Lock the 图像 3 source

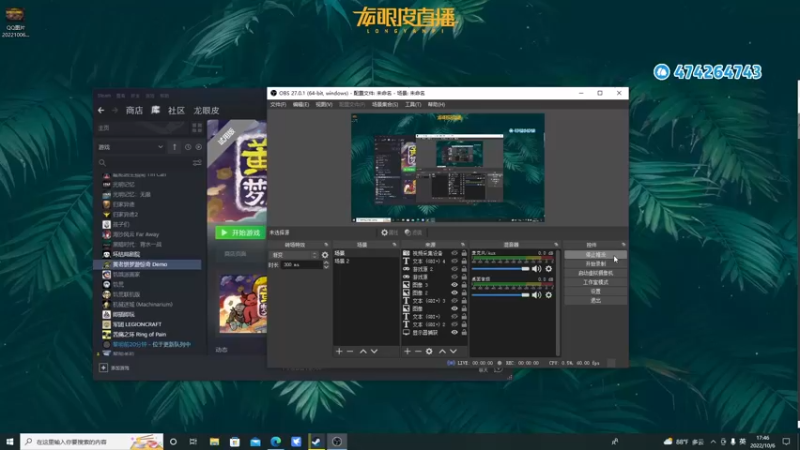click(464, 285)
